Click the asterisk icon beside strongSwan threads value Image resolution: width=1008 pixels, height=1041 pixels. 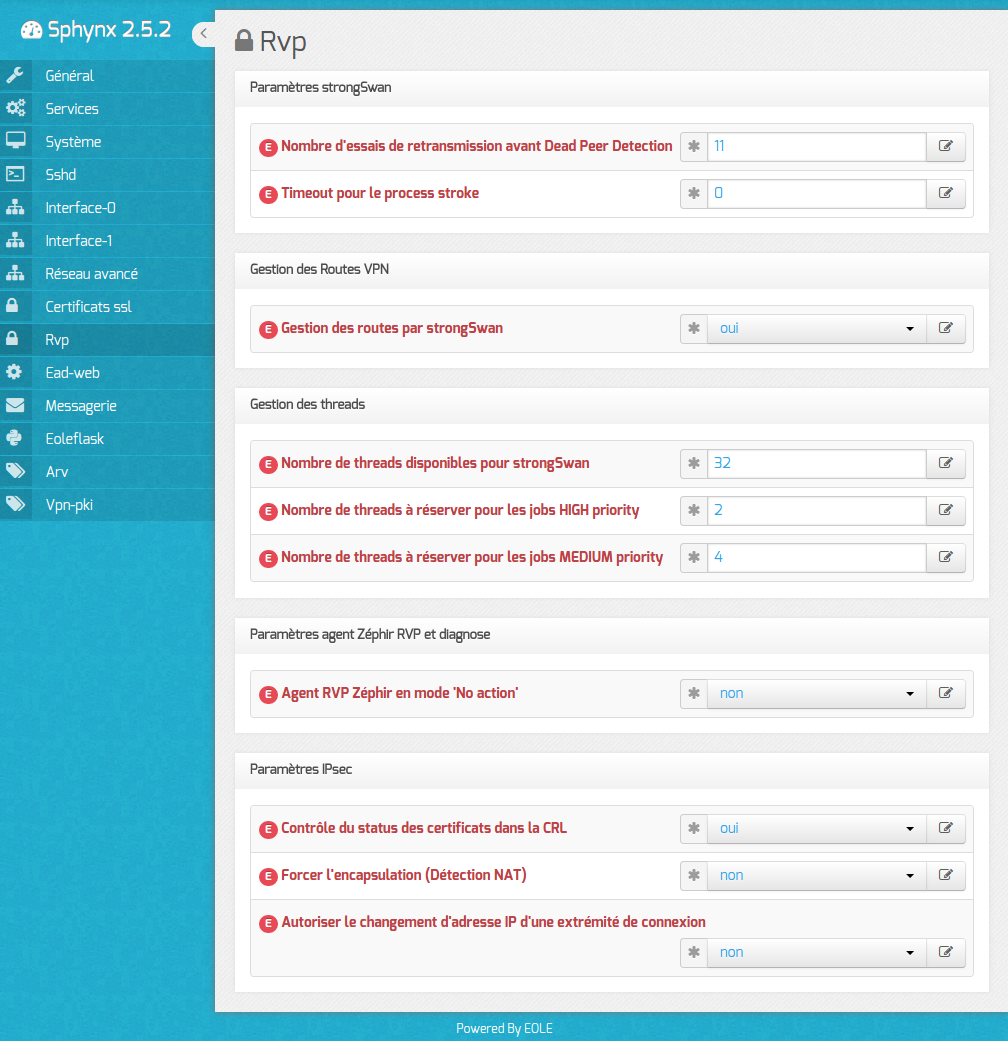click(694, 463)
